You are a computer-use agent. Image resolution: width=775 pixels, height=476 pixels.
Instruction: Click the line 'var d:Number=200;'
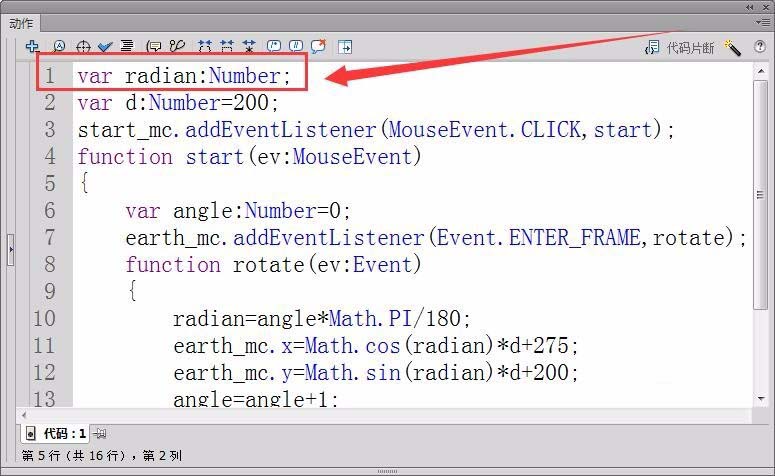178,103
